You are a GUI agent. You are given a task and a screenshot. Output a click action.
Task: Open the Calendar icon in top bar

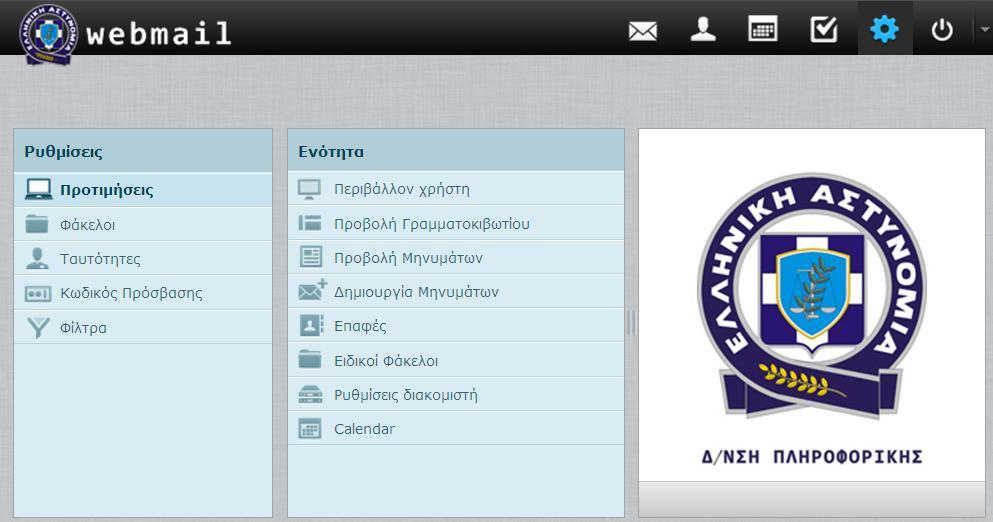pyautogui.click(x=762, y=29)
